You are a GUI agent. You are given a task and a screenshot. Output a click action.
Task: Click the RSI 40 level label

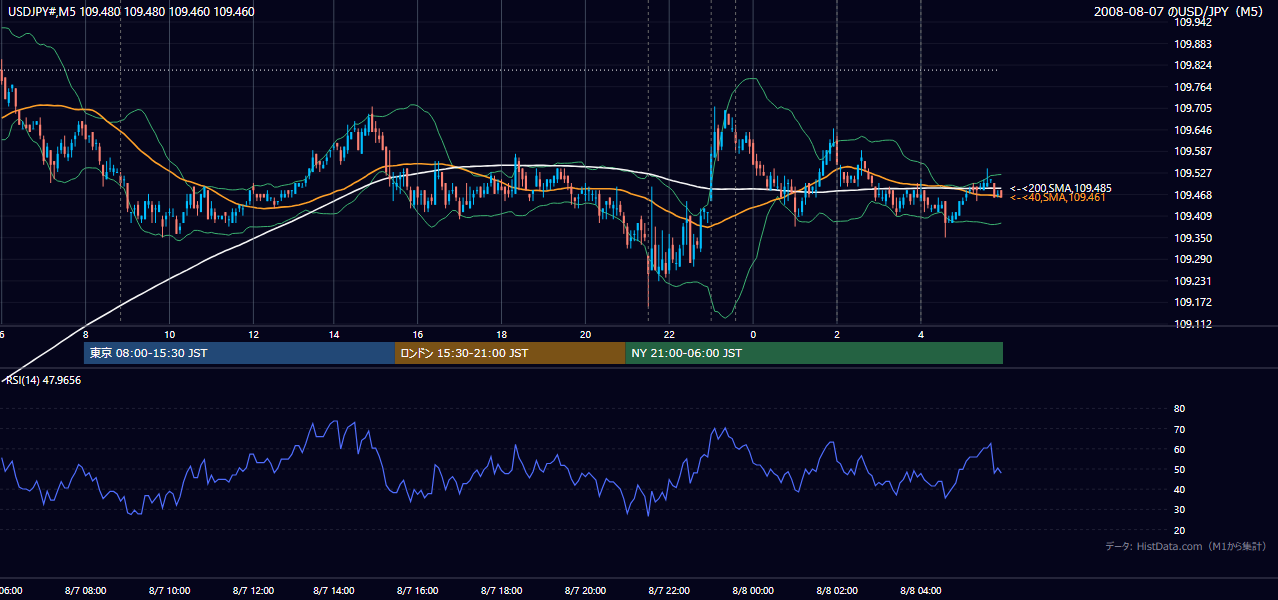pos(1179,490)
